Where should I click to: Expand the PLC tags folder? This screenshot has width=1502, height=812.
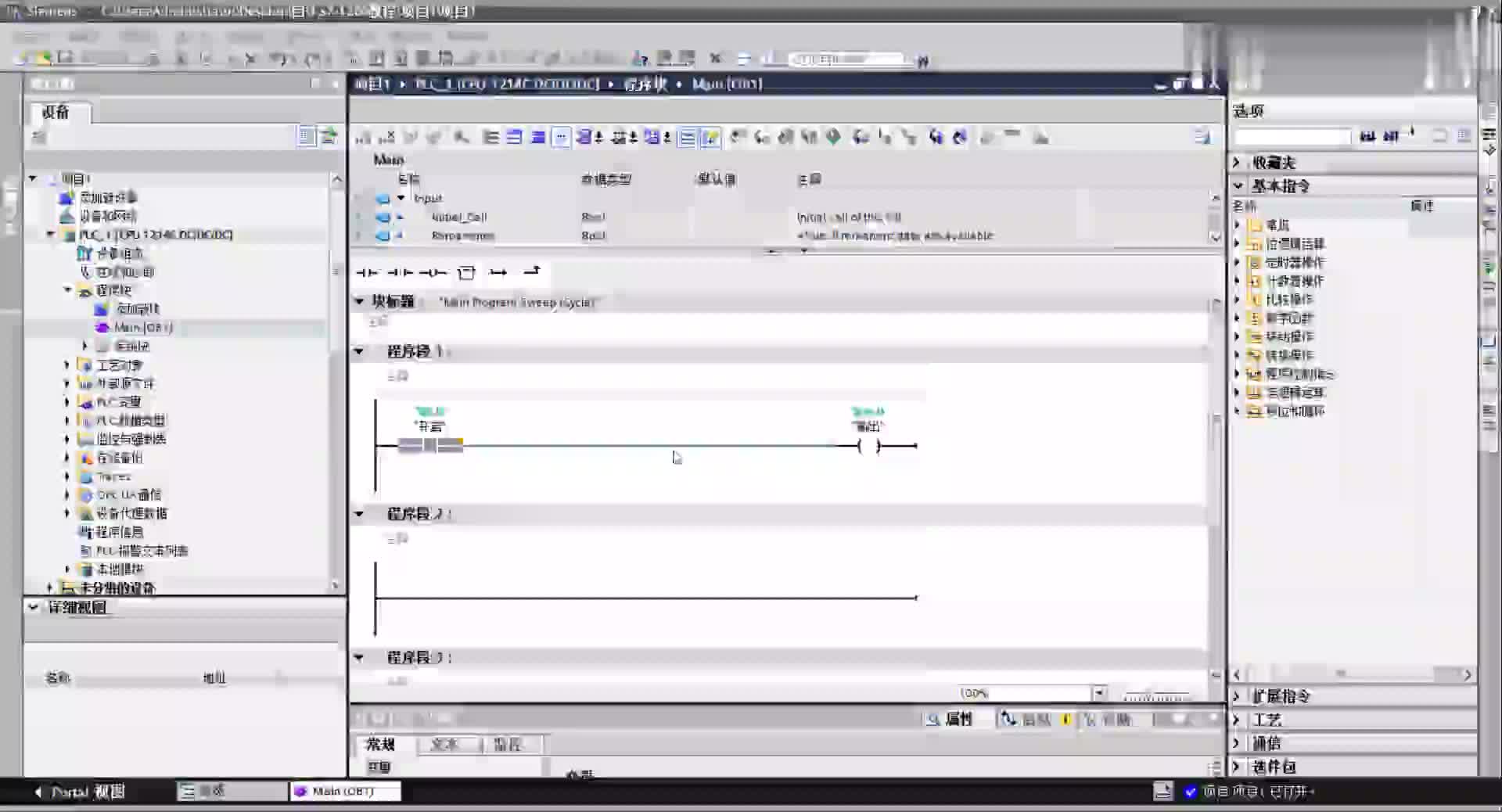(67, 402)
